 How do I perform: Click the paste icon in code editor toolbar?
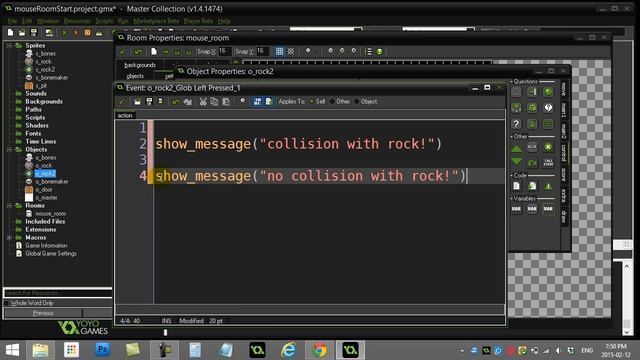226,102
